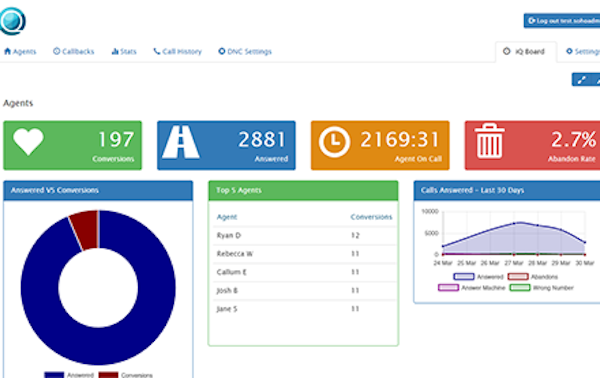Image resolution: width=600 pixels, height=378 pixels.
Task: Select the iQ Board tab
Action: [526, 52]
